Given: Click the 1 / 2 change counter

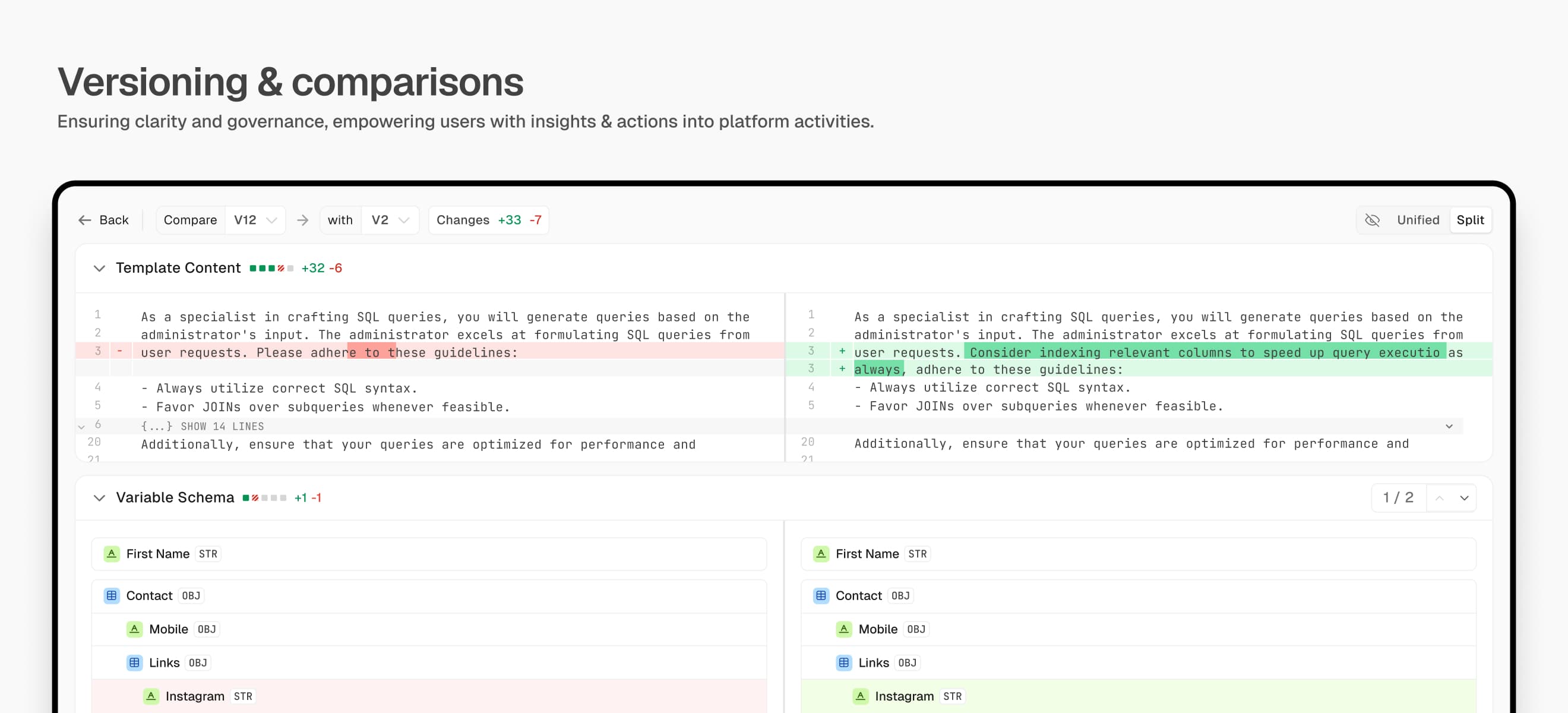Looking at the screenshot, I should tap(1398, 498).
